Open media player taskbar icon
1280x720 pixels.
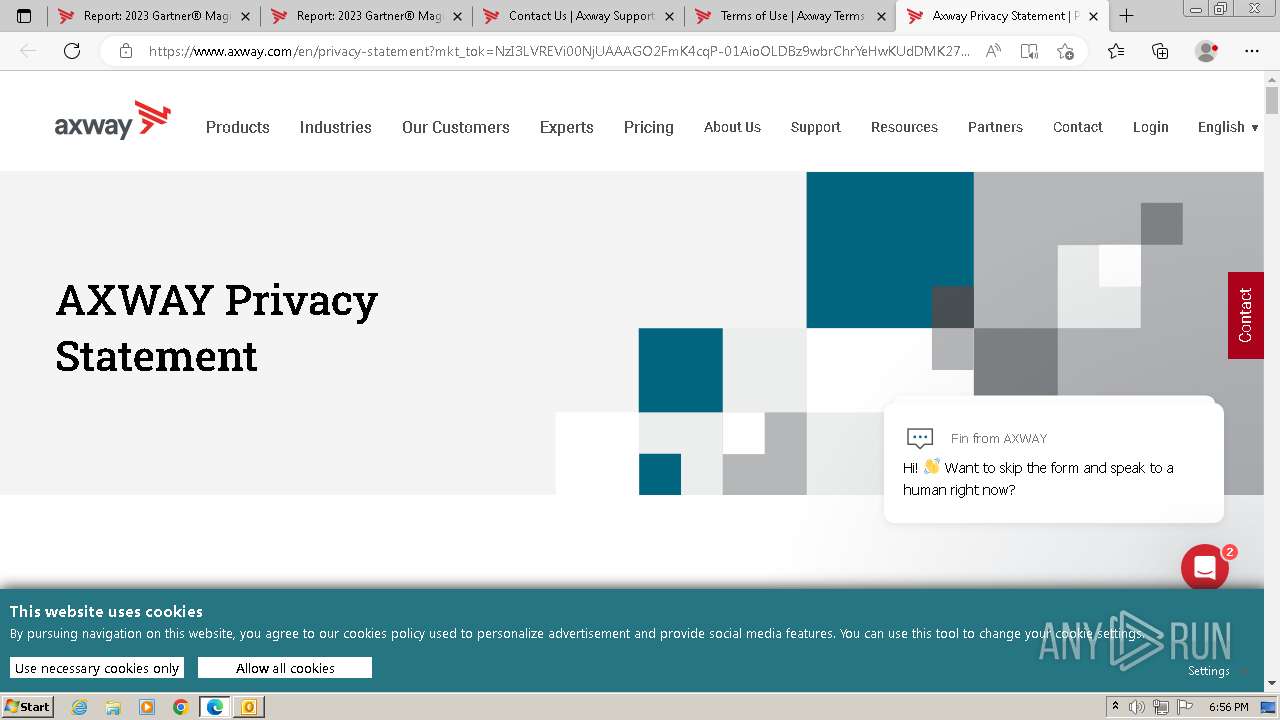click(147, 707)
